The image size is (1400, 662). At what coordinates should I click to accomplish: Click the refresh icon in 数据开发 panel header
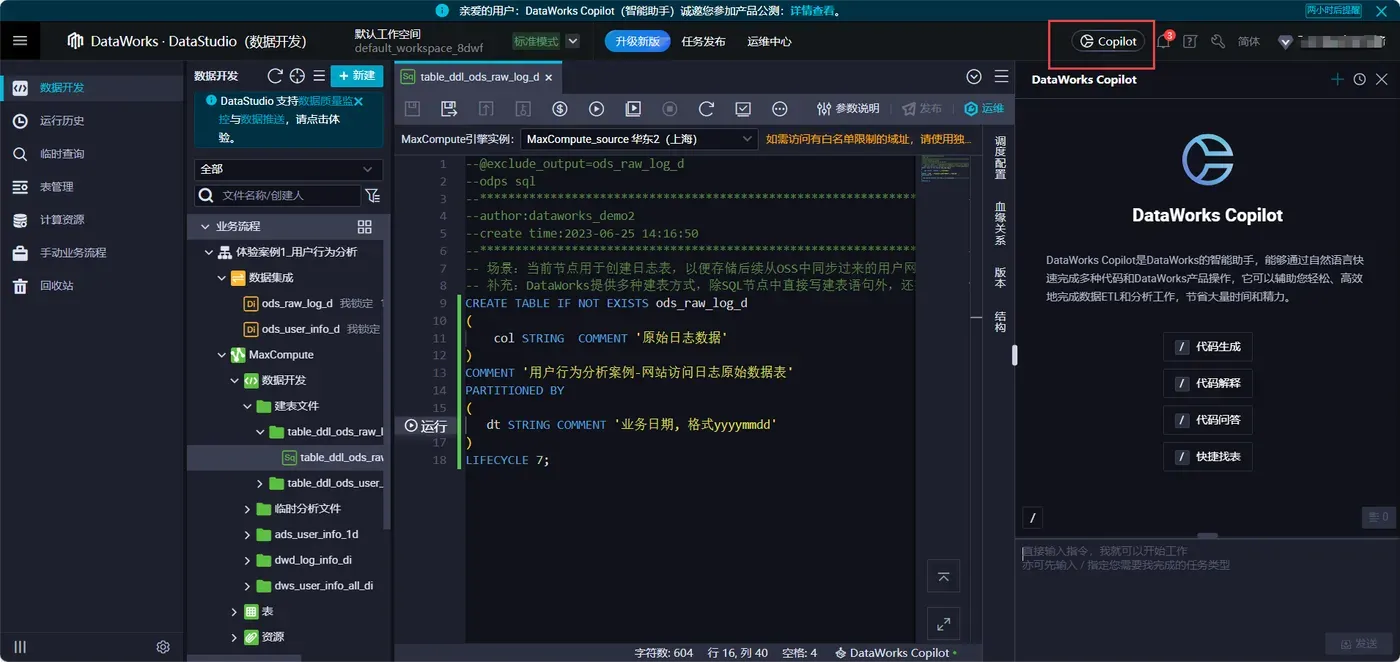point(275,76)
